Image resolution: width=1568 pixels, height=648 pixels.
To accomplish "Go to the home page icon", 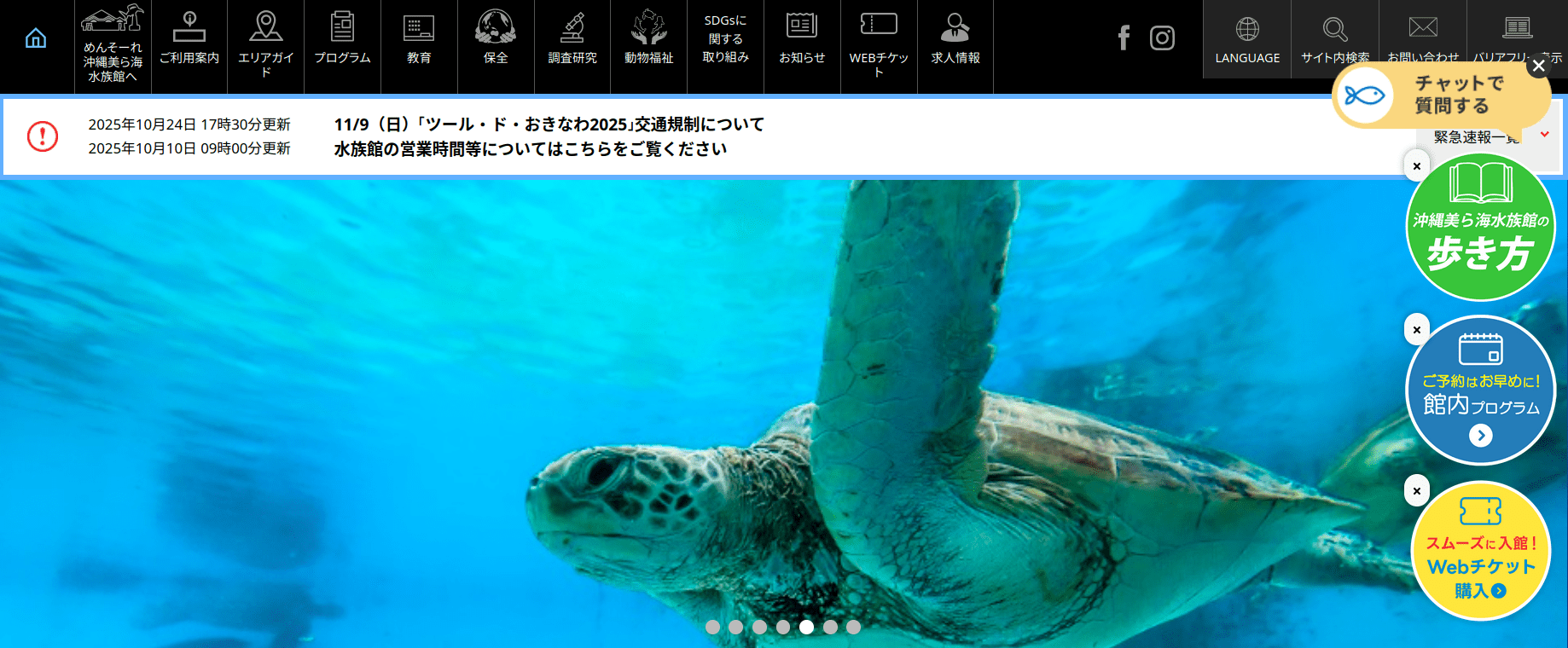I will pos(36,38).
